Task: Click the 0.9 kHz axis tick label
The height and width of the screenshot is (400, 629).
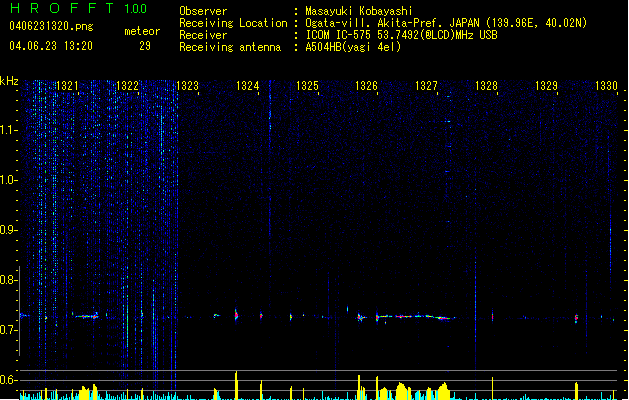Action: coord(8,230)
